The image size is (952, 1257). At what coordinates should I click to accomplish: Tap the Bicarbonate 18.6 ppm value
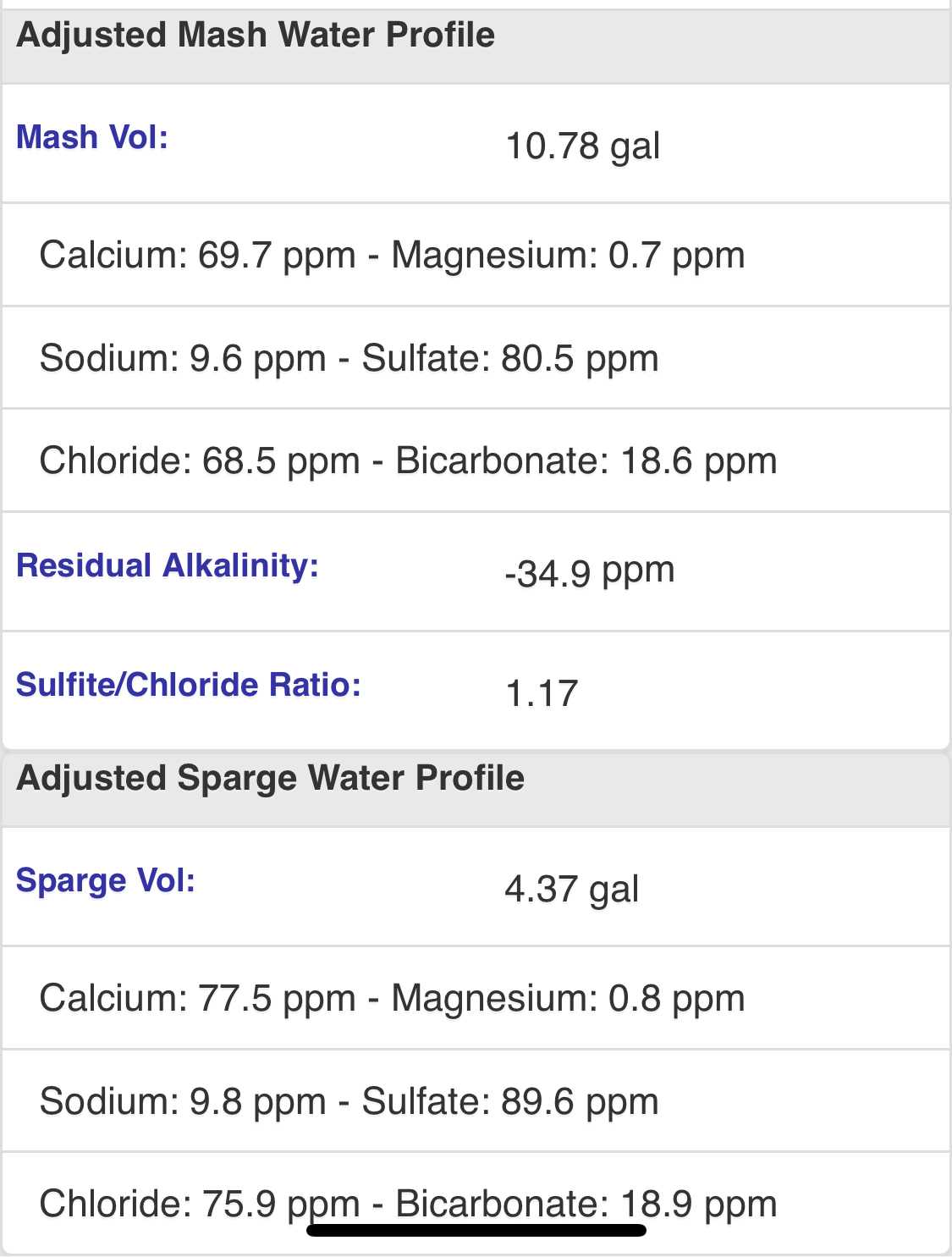tap(586, 460)
